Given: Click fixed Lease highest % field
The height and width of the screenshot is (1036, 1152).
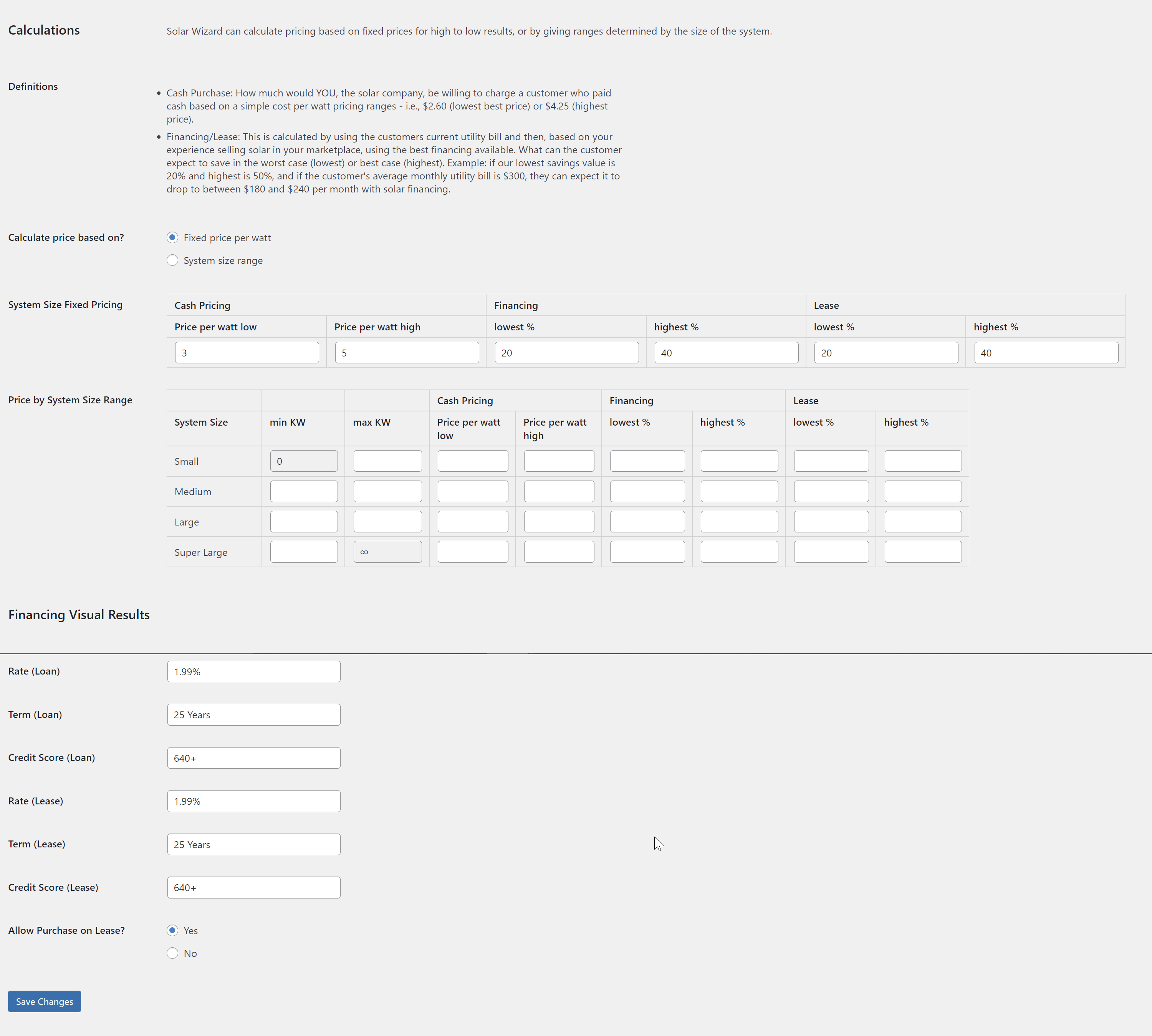Looking at the screenshot, I should tap(1046, 353).
